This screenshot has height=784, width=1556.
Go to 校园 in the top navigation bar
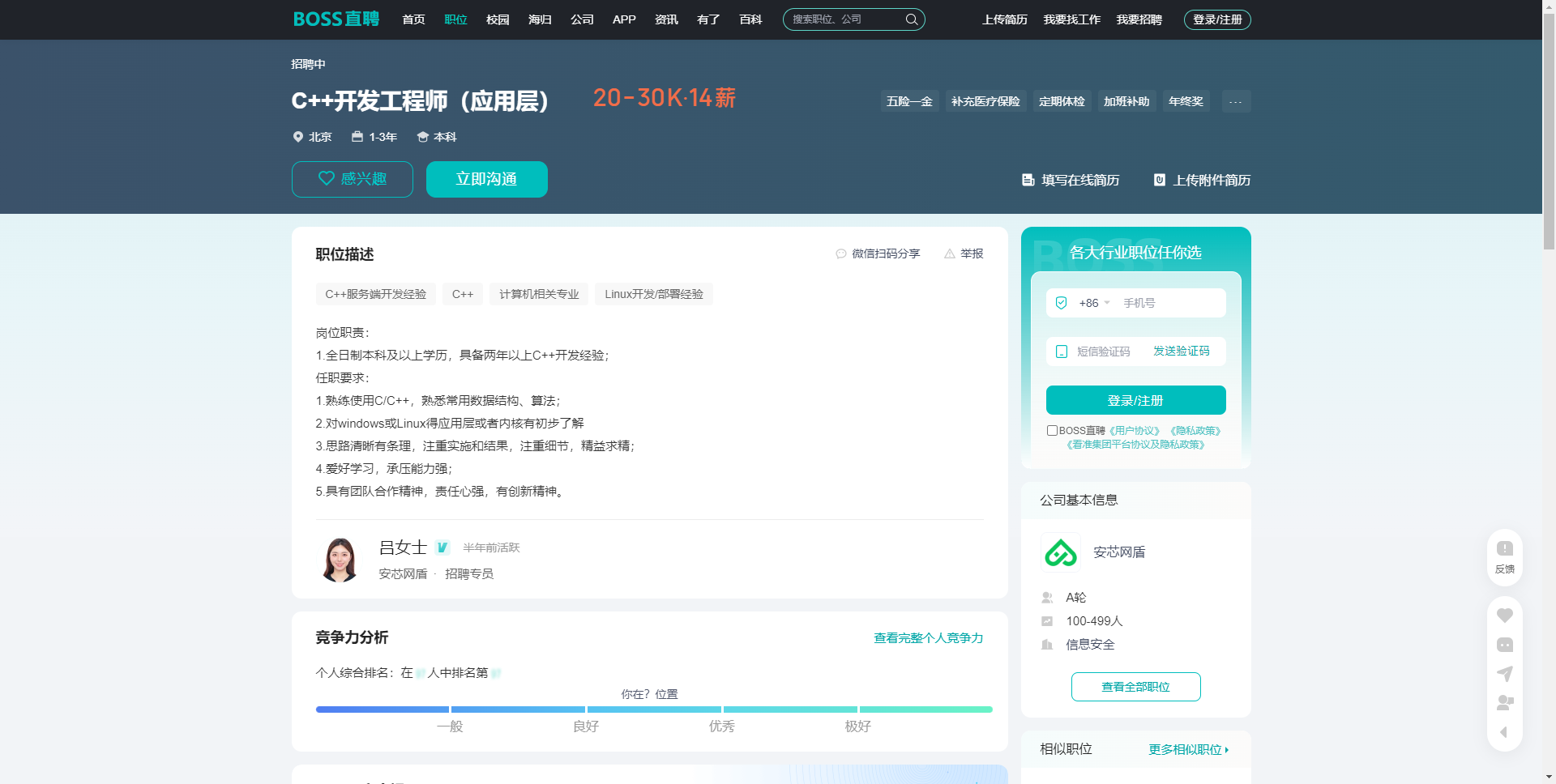coord(498,19)
